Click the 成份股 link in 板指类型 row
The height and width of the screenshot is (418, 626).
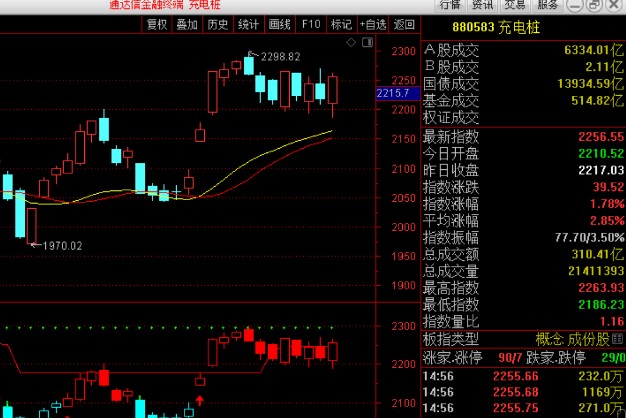tap(589, 339)
